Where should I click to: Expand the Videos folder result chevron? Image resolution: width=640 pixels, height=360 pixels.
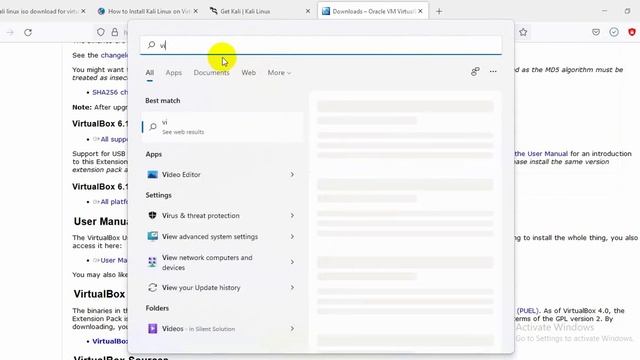292,329
